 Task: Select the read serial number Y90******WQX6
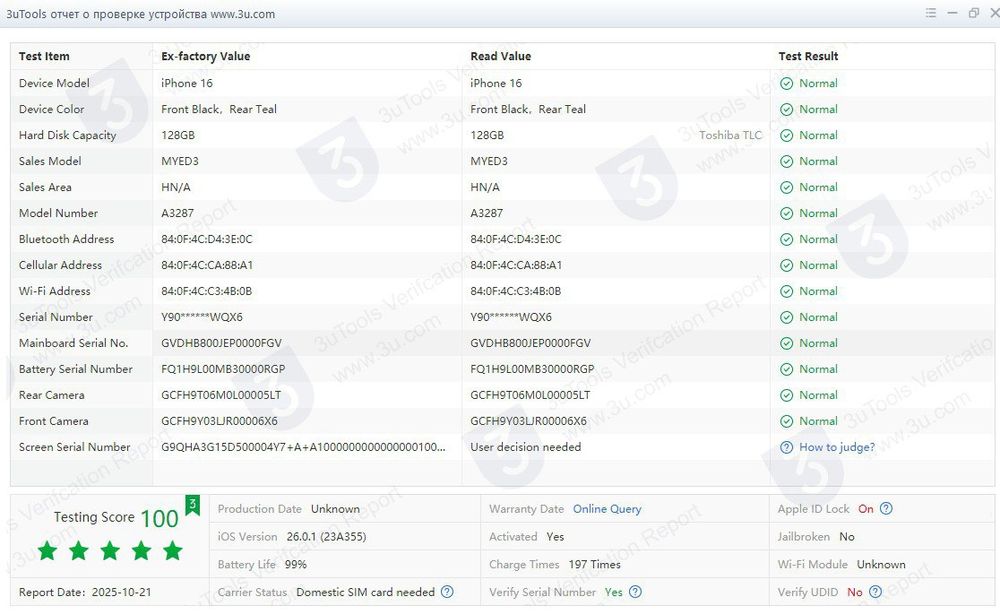[x=511, y=317]
